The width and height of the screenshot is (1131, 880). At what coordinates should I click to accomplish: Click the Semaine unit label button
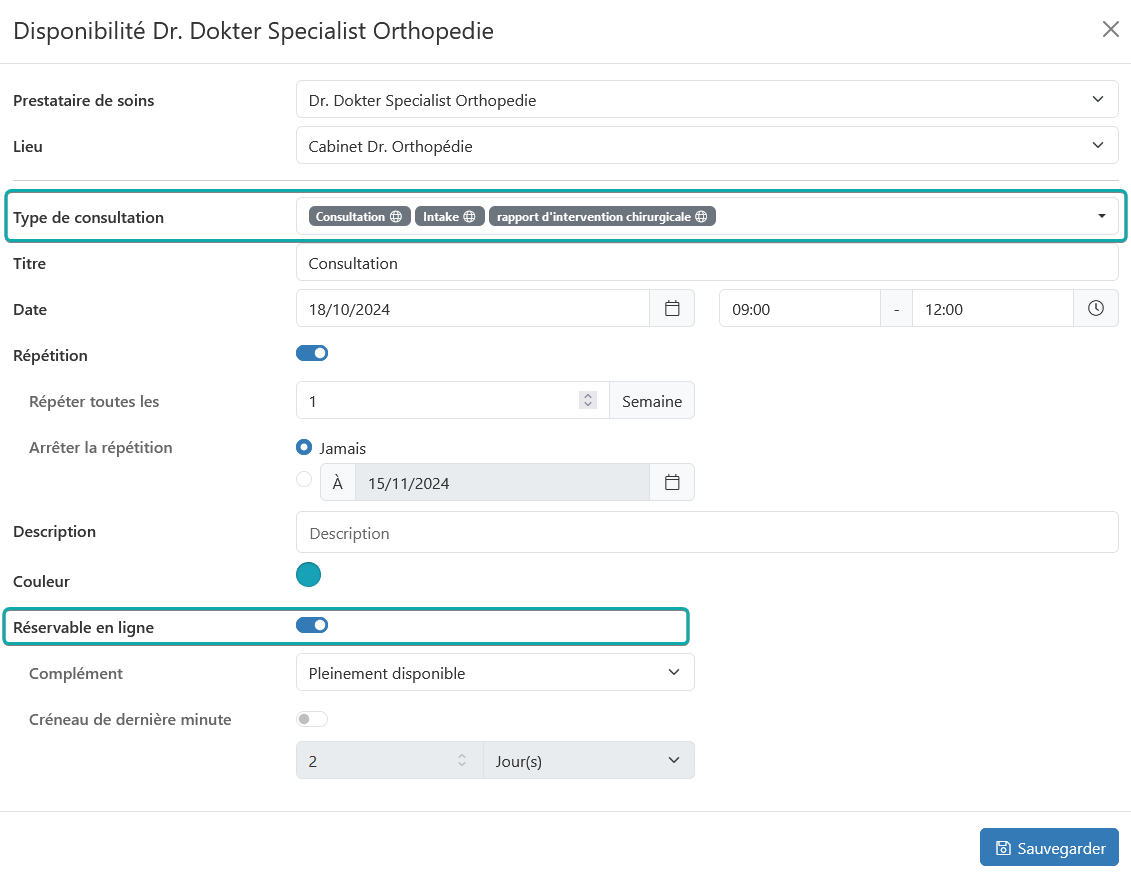[x=652, y=400]
